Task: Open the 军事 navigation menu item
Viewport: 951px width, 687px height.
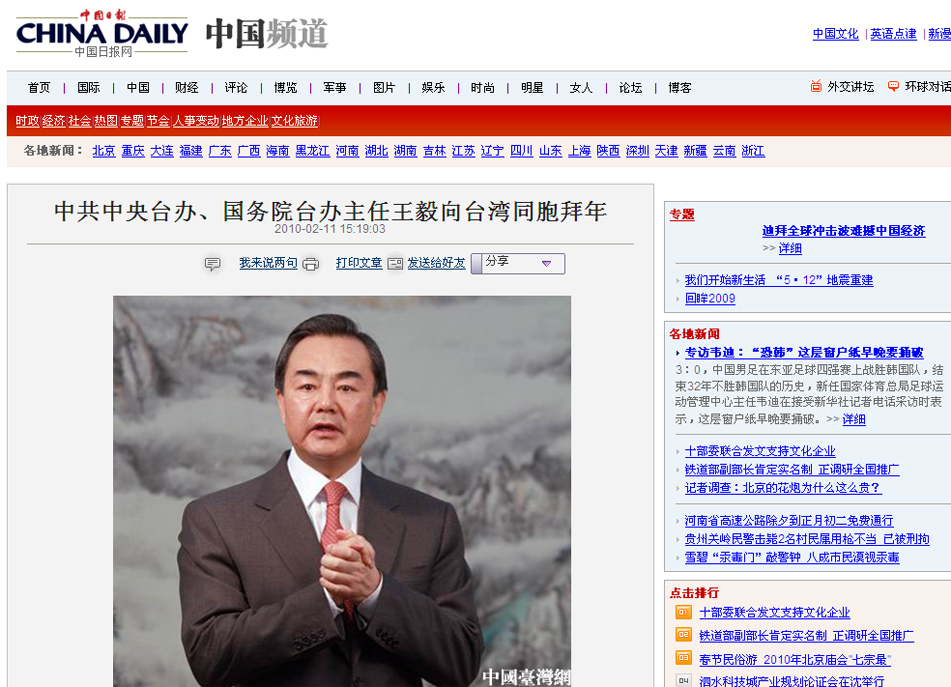Action: [x=334, y=88]
